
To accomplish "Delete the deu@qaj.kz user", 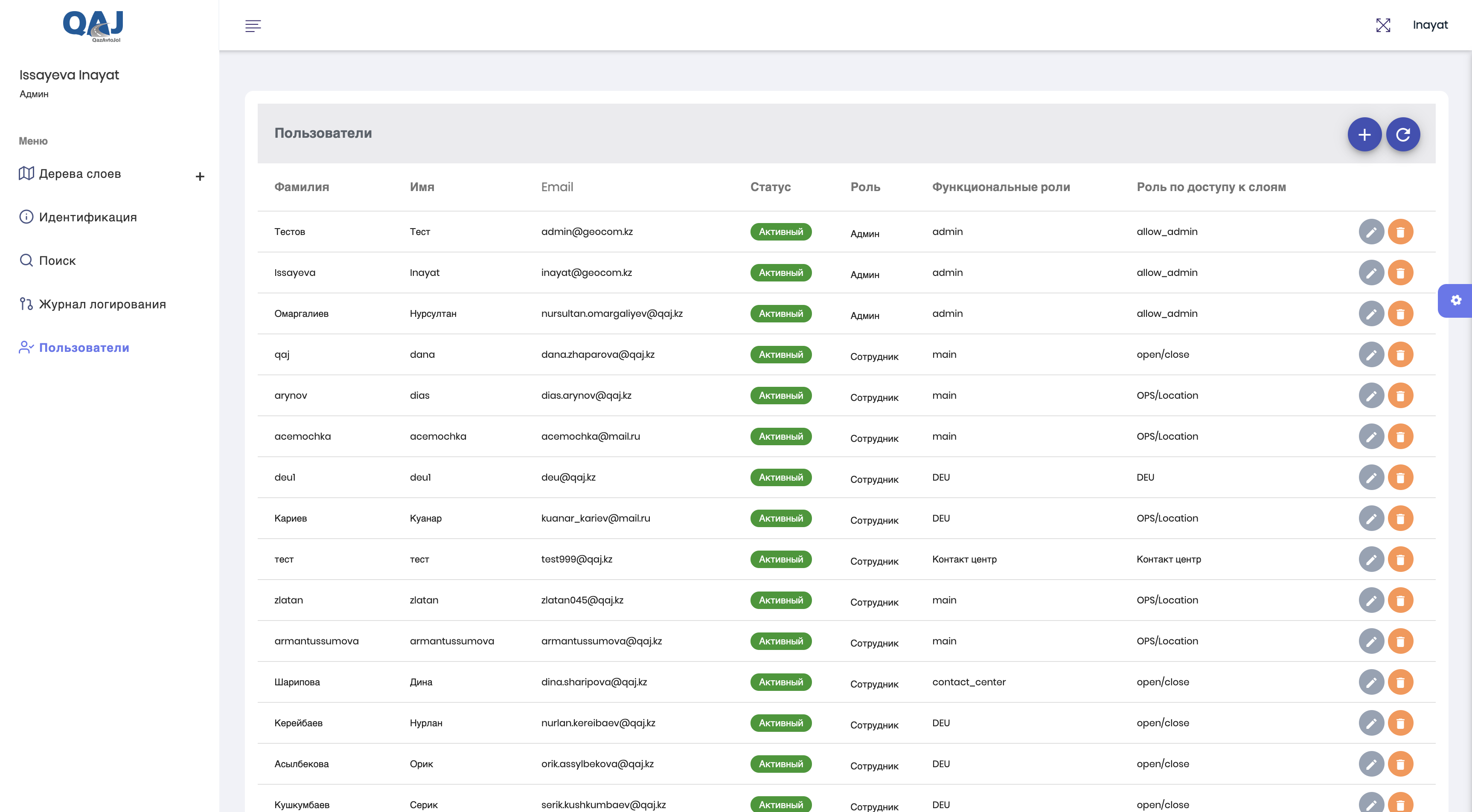I will point(1400,477).
